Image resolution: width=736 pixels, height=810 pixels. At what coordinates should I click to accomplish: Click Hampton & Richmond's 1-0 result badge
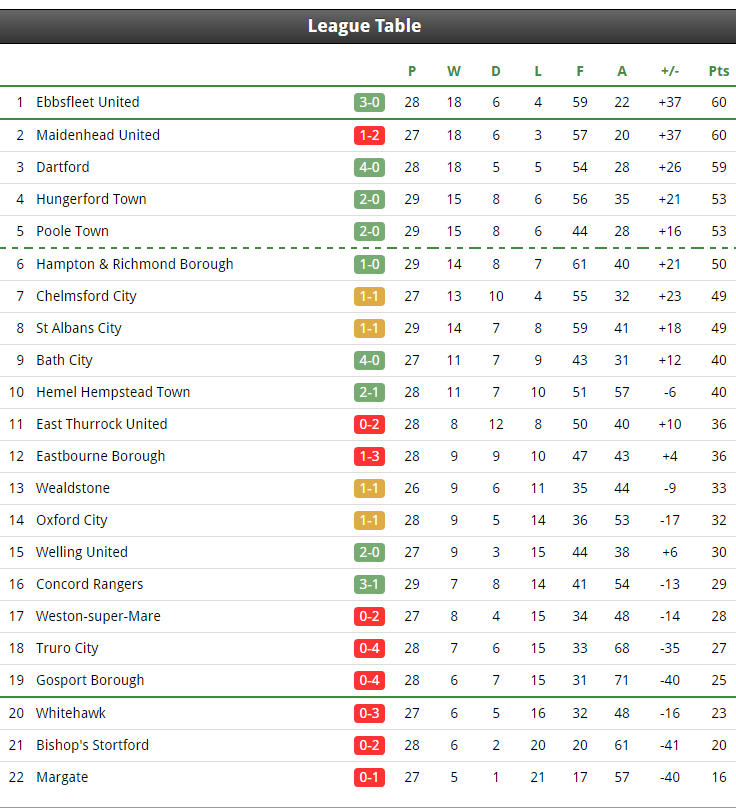pos(369,264)
